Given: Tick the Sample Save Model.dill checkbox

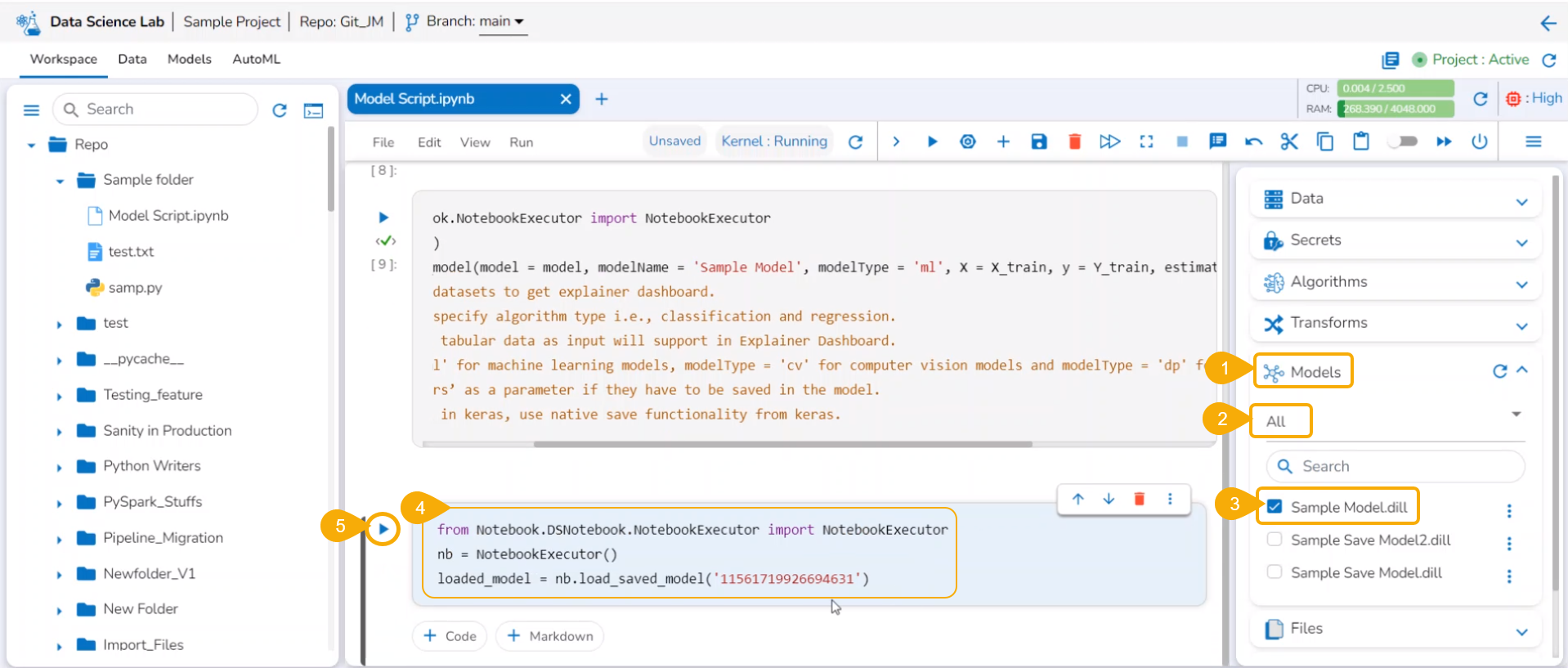Looking at the screenshot, I should click(1275, 572).
